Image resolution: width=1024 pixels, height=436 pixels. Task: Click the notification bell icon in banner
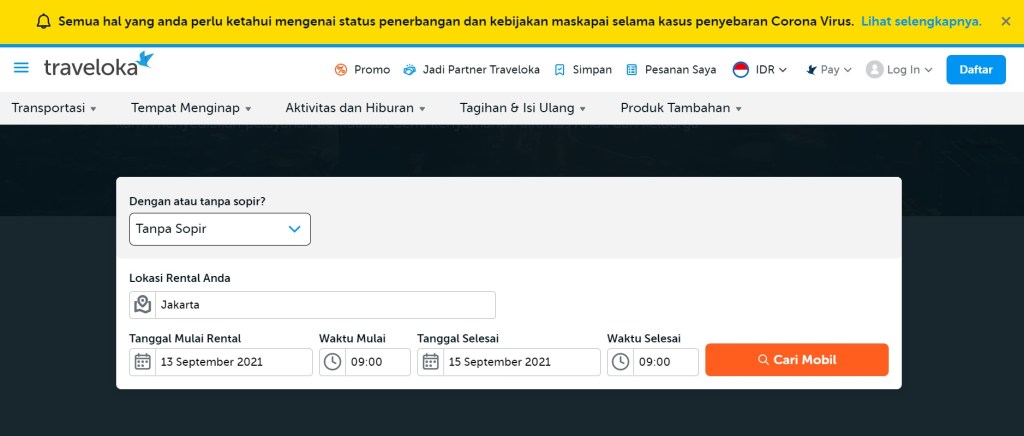tap(43, 21)
